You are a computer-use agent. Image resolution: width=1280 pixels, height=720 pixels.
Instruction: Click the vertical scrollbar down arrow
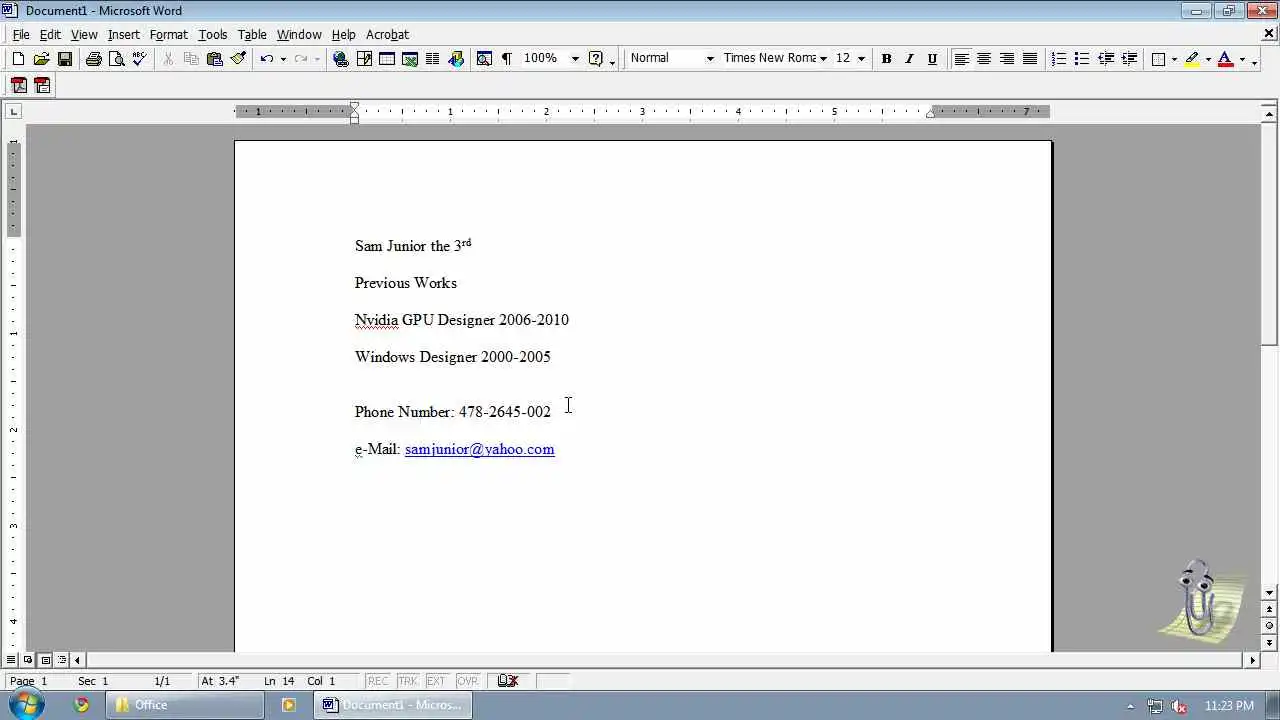point(1270,593)
